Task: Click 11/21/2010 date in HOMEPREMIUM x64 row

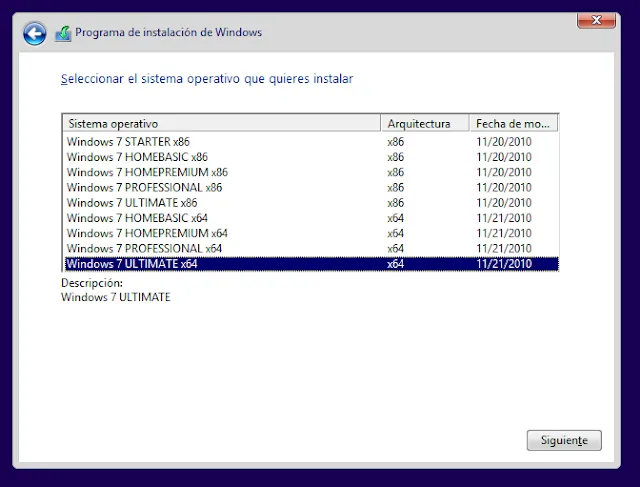Action: (504, 233)
